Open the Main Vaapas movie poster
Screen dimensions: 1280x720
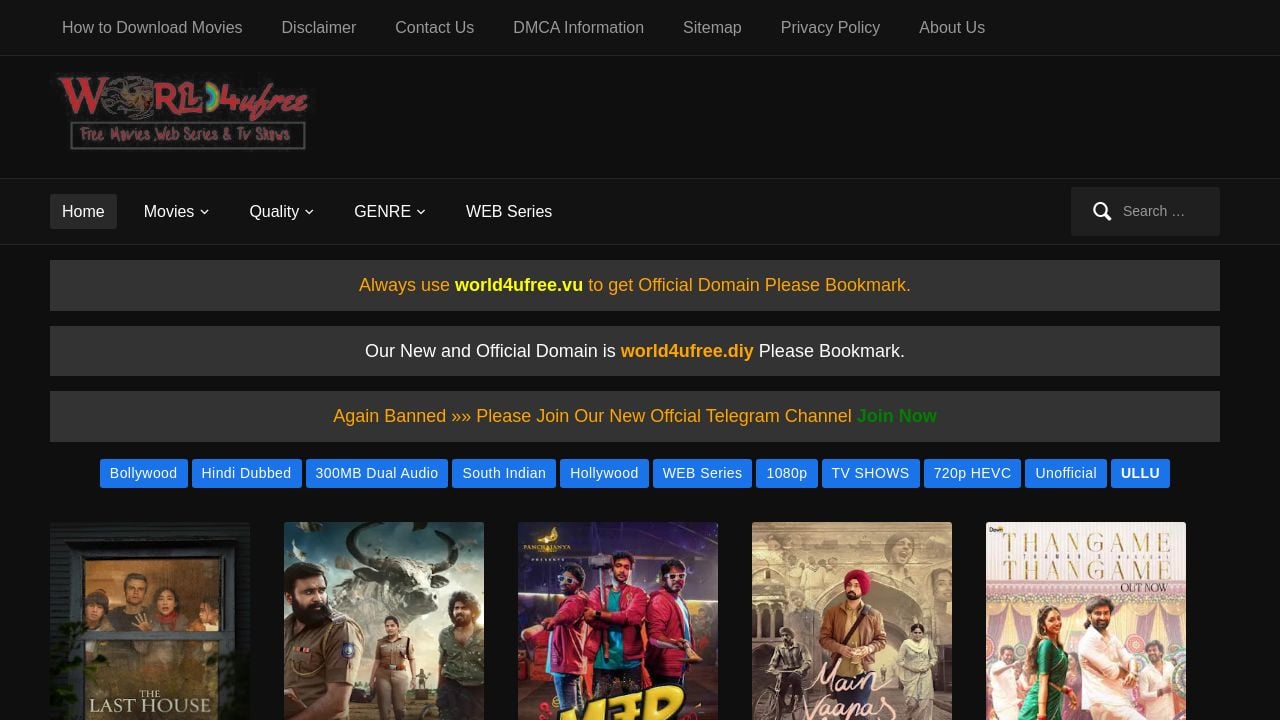click(852, 621)
